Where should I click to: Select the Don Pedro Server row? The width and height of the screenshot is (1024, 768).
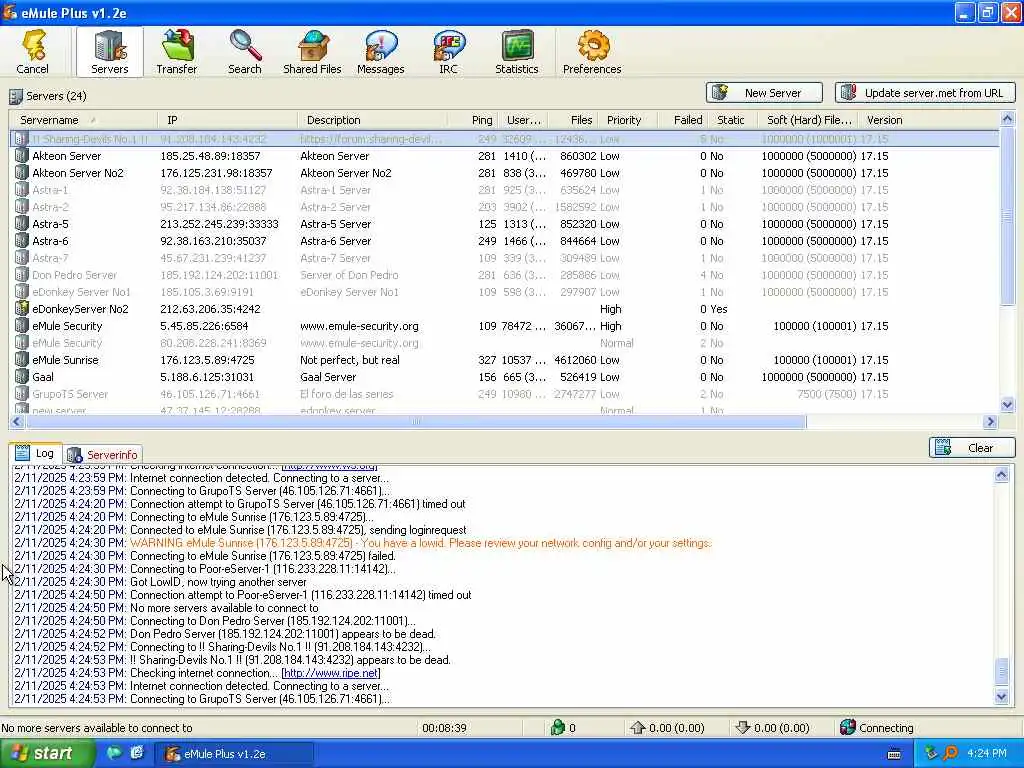coord(504,275)
